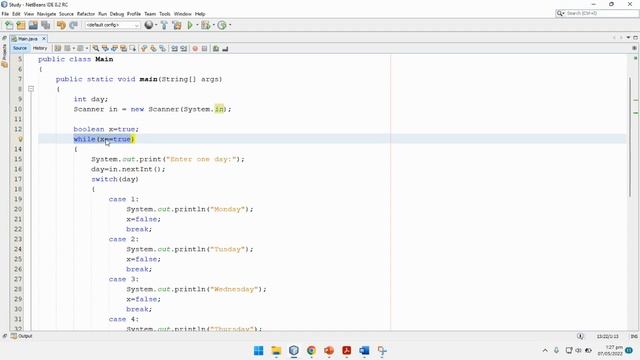Open the Output panel at the bottom
The image size is (640, 360).
22,336
